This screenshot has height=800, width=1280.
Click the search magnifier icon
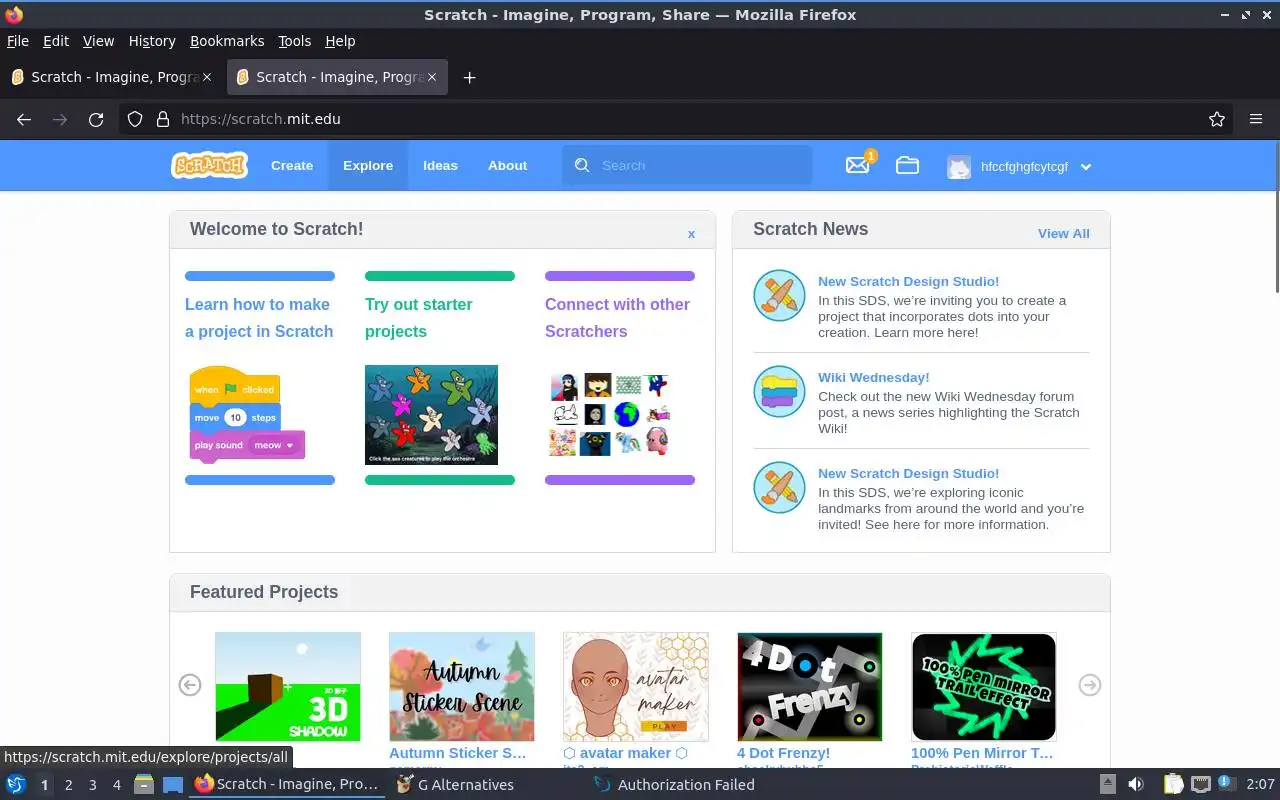[x=582, y=165]
